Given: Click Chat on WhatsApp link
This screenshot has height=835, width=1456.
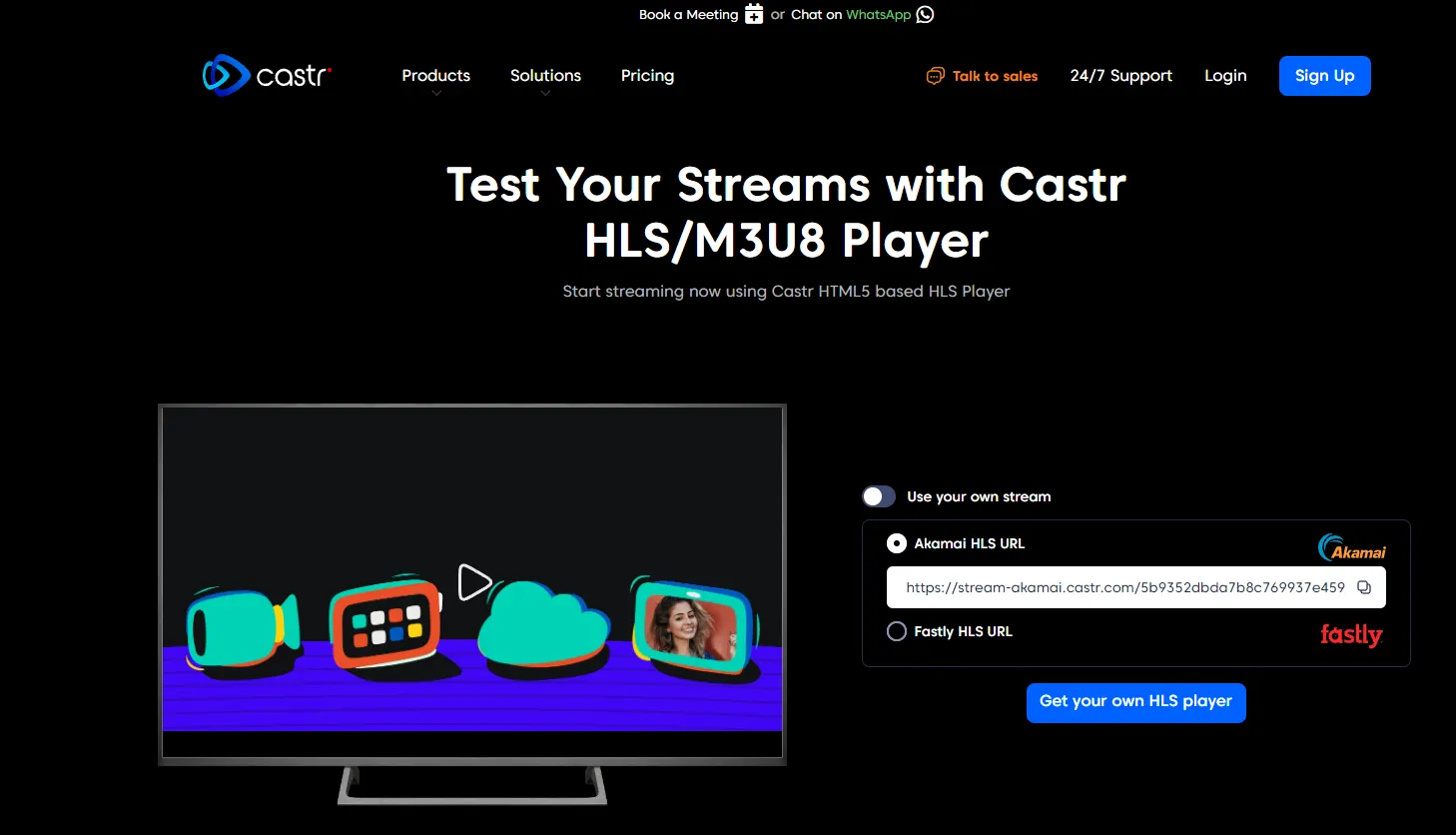Looking at the screenshot, I should (x=851, y=14).
